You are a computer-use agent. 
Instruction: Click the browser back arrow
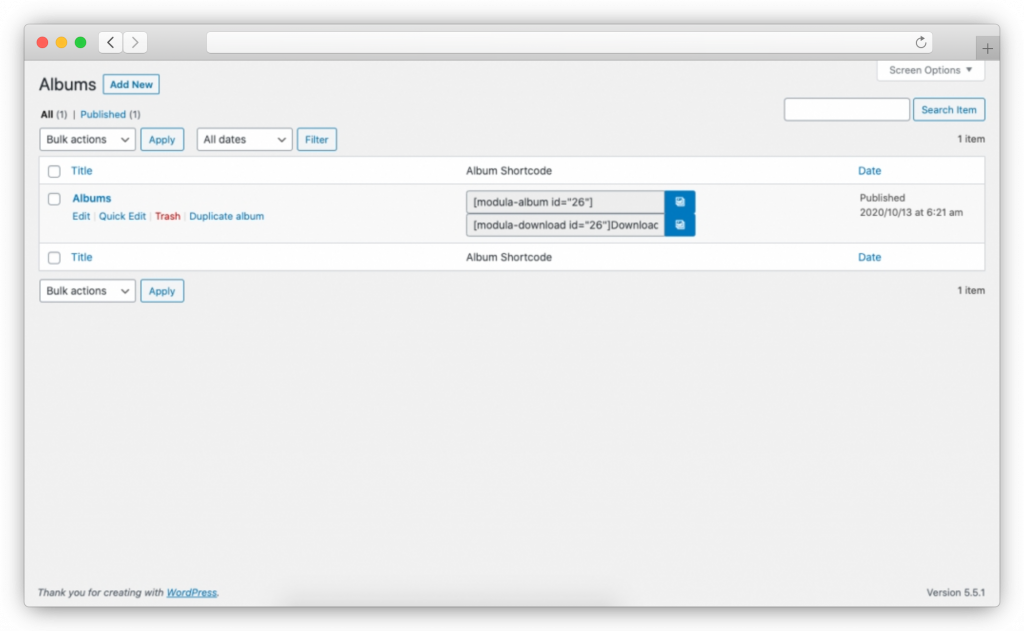tap(110, 42)
